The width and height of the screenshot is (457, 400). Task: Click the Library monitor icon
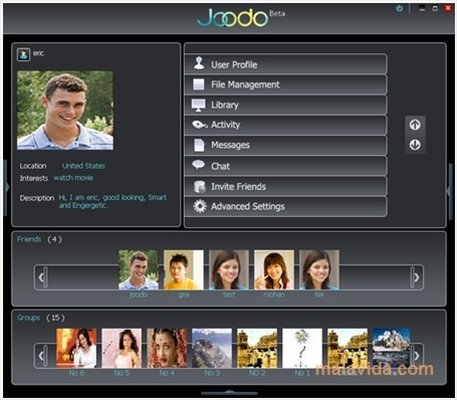(x=198, y=105)
